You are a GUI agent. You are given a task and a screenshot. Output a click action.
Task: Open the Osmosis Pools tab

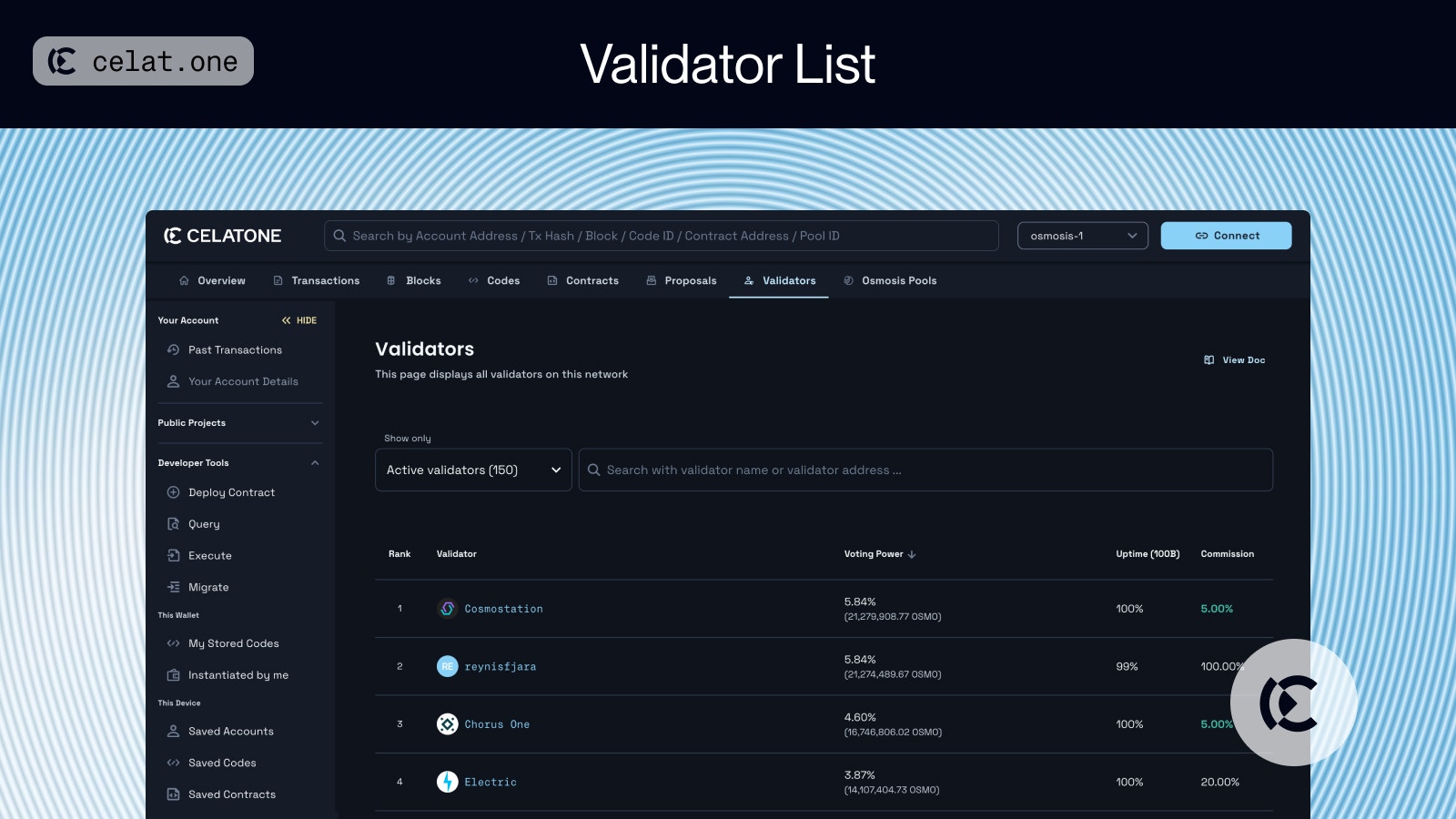tap(890, 280)
